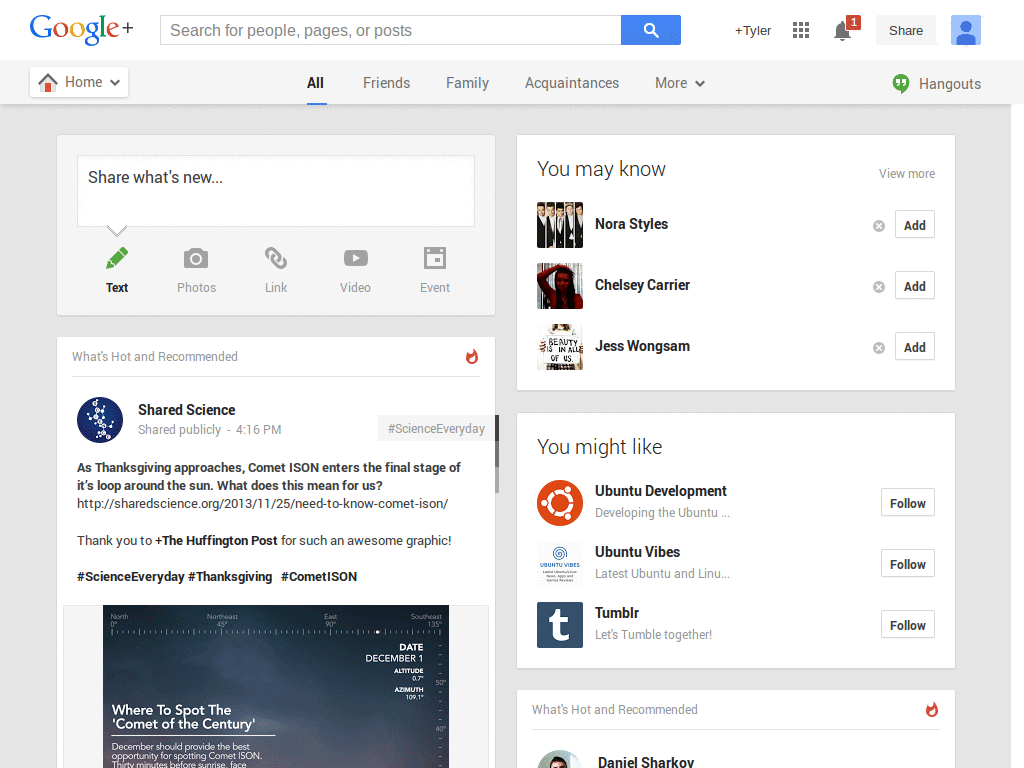
Task: Click the Share what's new text box
Action: coord(276,191)
